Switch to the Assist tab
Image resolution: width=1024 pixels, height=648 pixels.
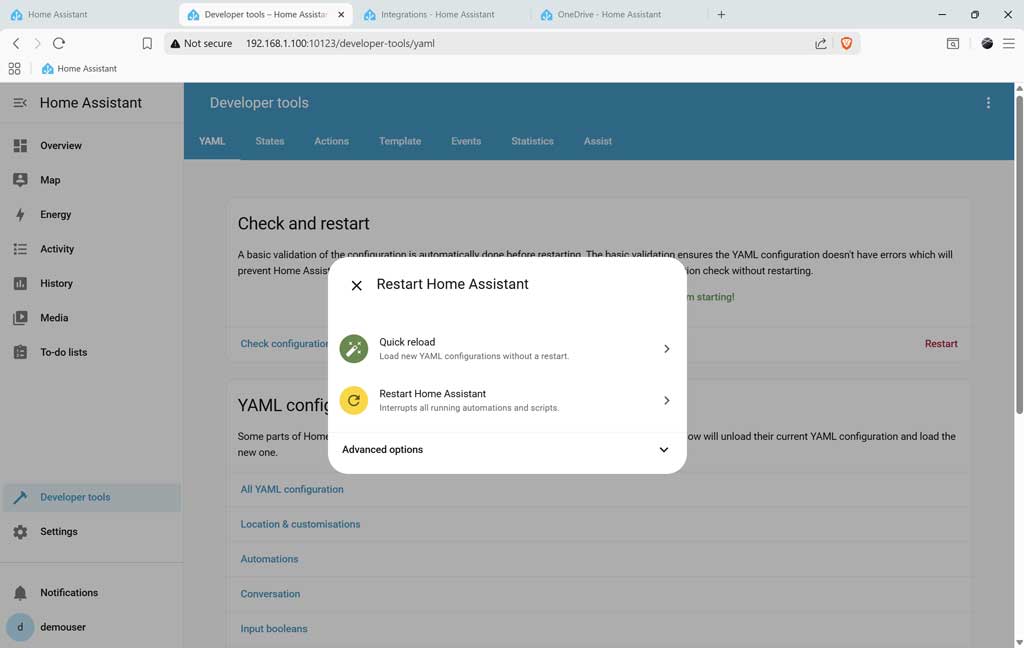(x=598, y=141)
